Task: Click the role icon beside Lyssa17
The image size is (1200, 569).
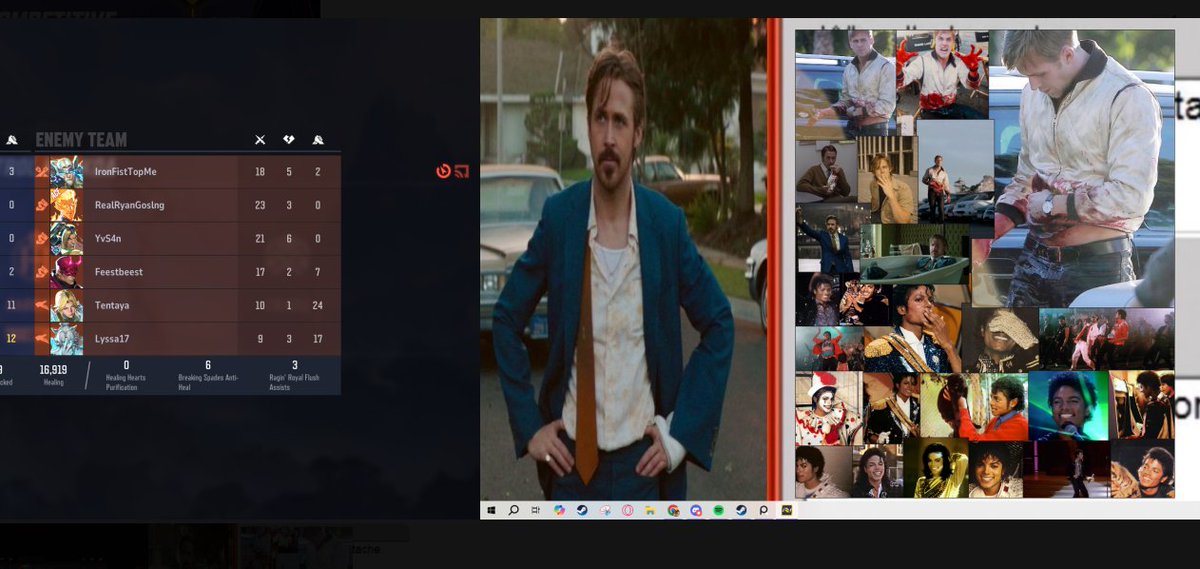Action: coord(41,339)
